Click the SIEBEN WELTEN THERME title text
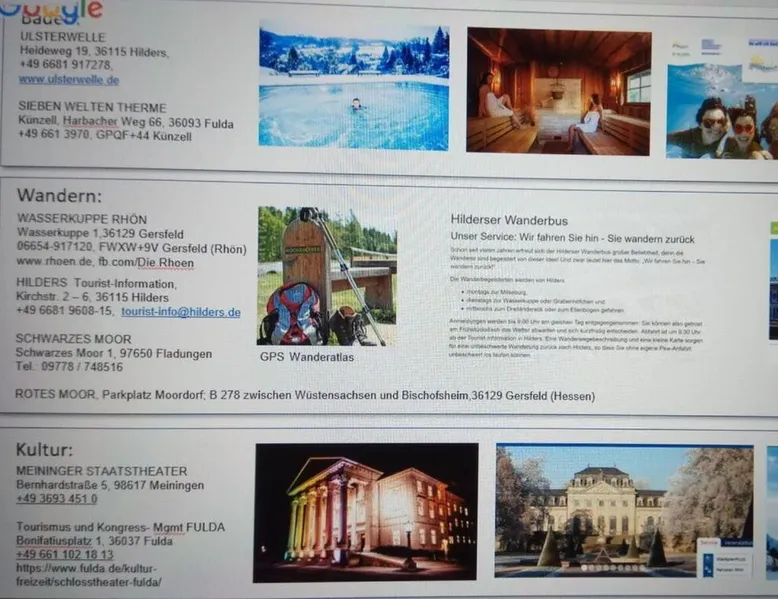The width and height of the screenshot is (778, 599). click(x=92, y=108)
